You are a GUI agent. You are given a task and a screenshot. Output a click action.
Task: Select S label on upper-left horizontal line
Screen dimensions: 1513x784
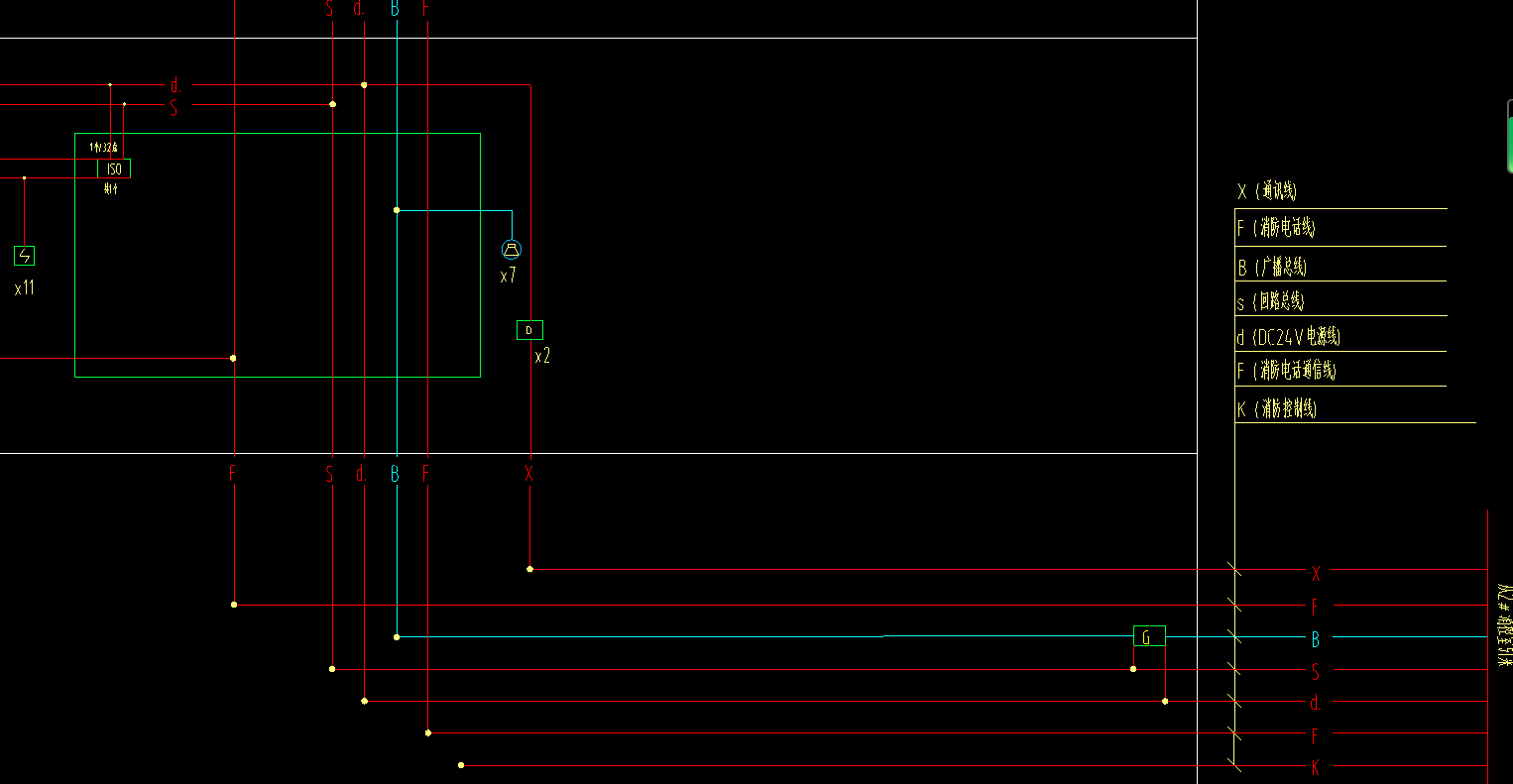pyautogui.click(x=174, y=108)
